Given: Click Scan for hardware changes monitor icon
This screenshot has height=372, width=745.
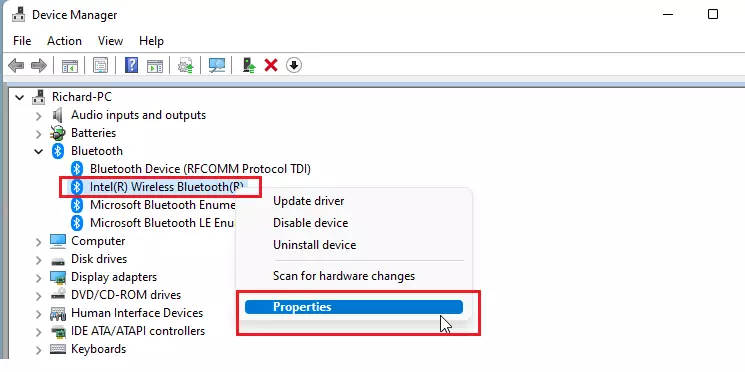Looking at the screenshot, I should 217,65.
